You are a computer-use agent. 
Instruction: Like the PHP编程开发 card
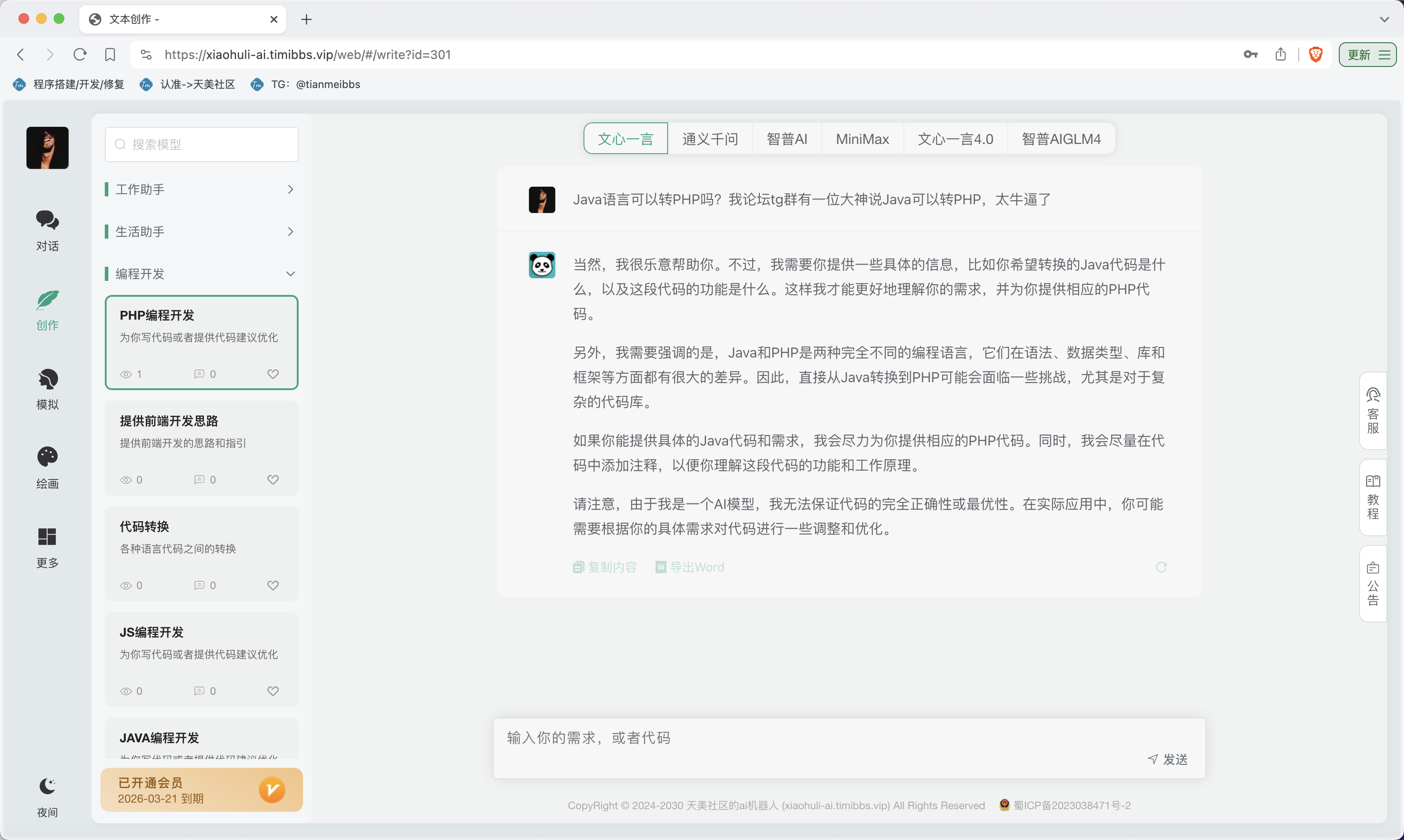click(x=273, y=374)
